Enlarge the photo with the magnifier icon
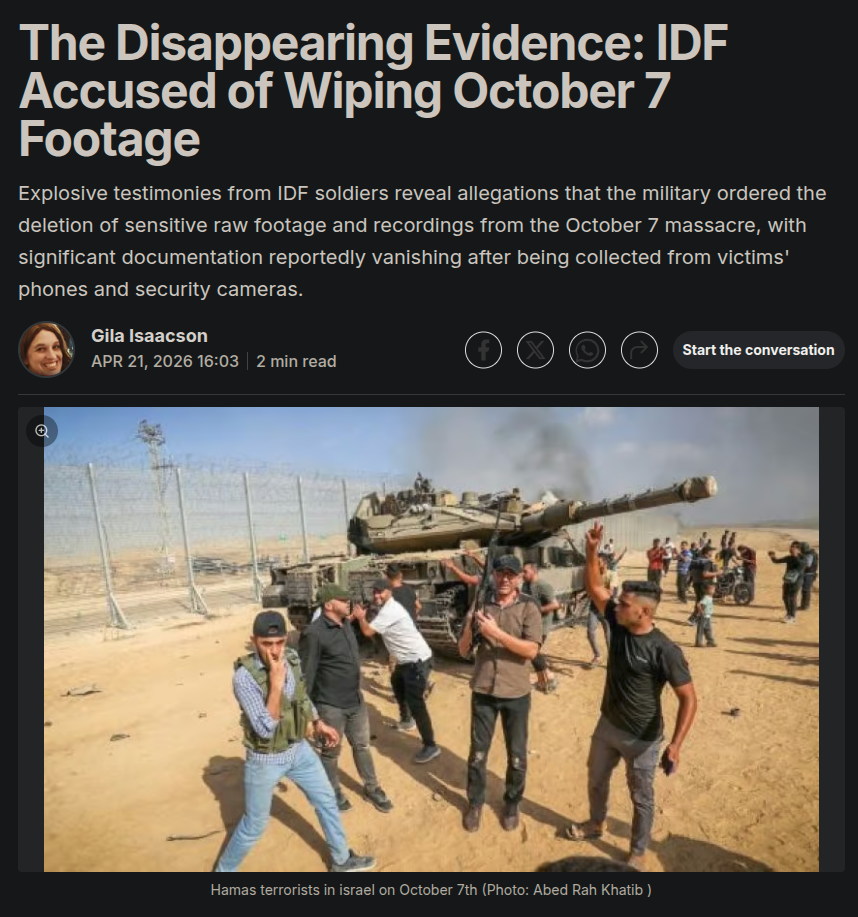 tap(42, 431)
